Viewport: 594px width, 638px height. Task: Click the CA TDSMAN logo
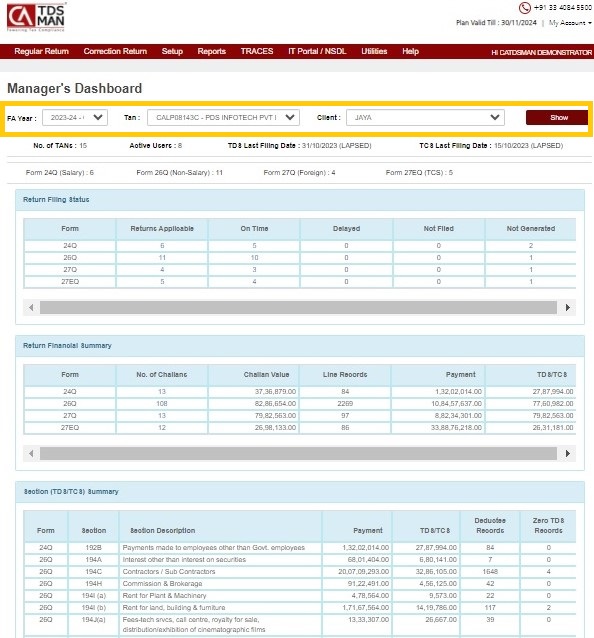(x=36, y=17)
